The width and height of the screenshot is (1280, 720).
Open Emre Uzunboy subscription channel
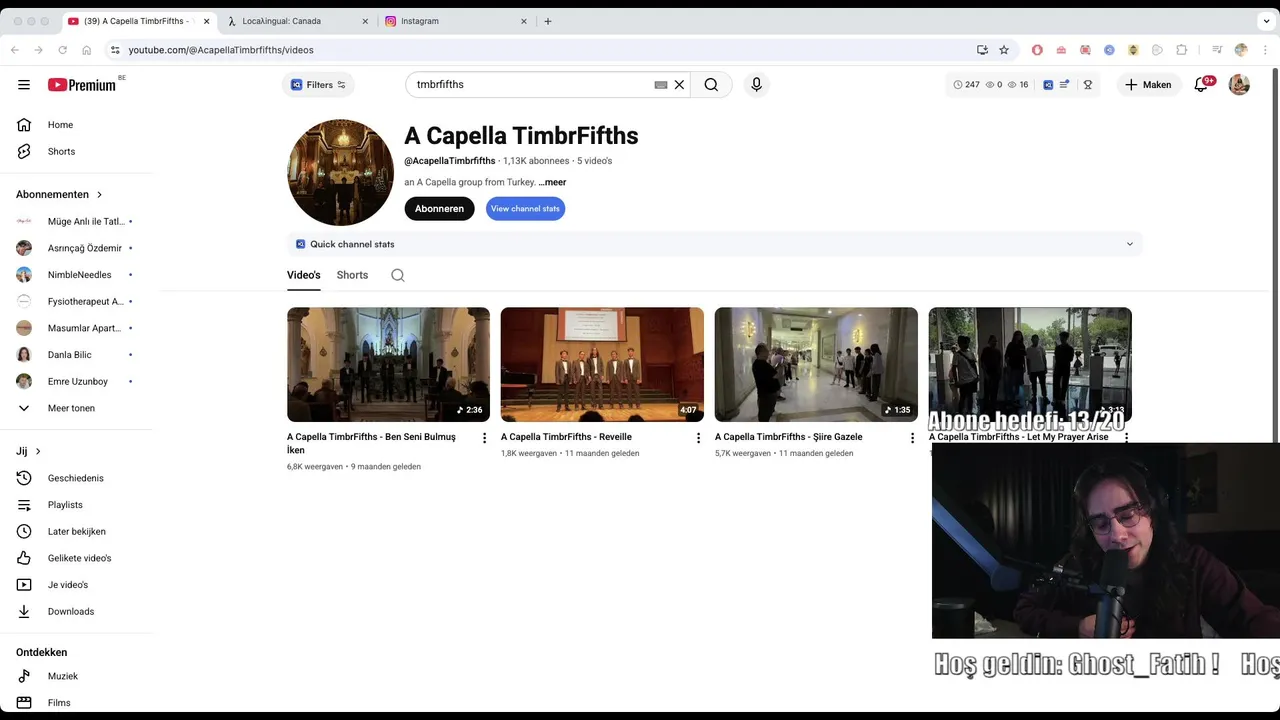[x=76, y=382]
